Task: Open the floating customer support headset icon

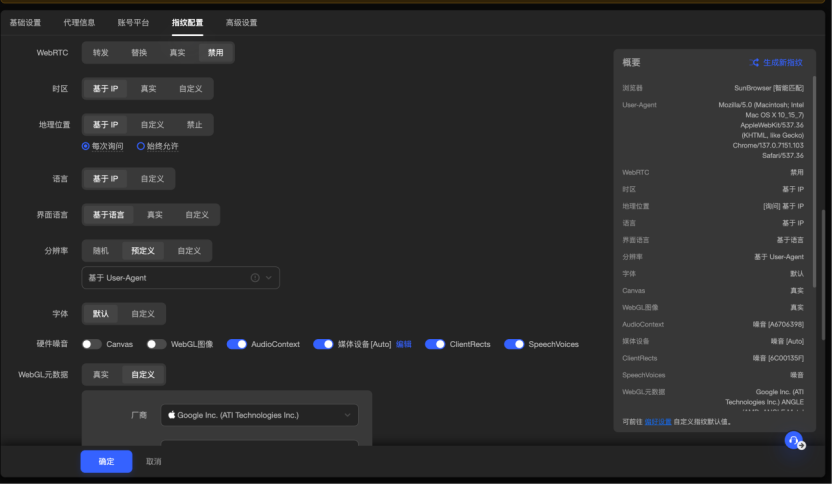Action: pos(794,440)
